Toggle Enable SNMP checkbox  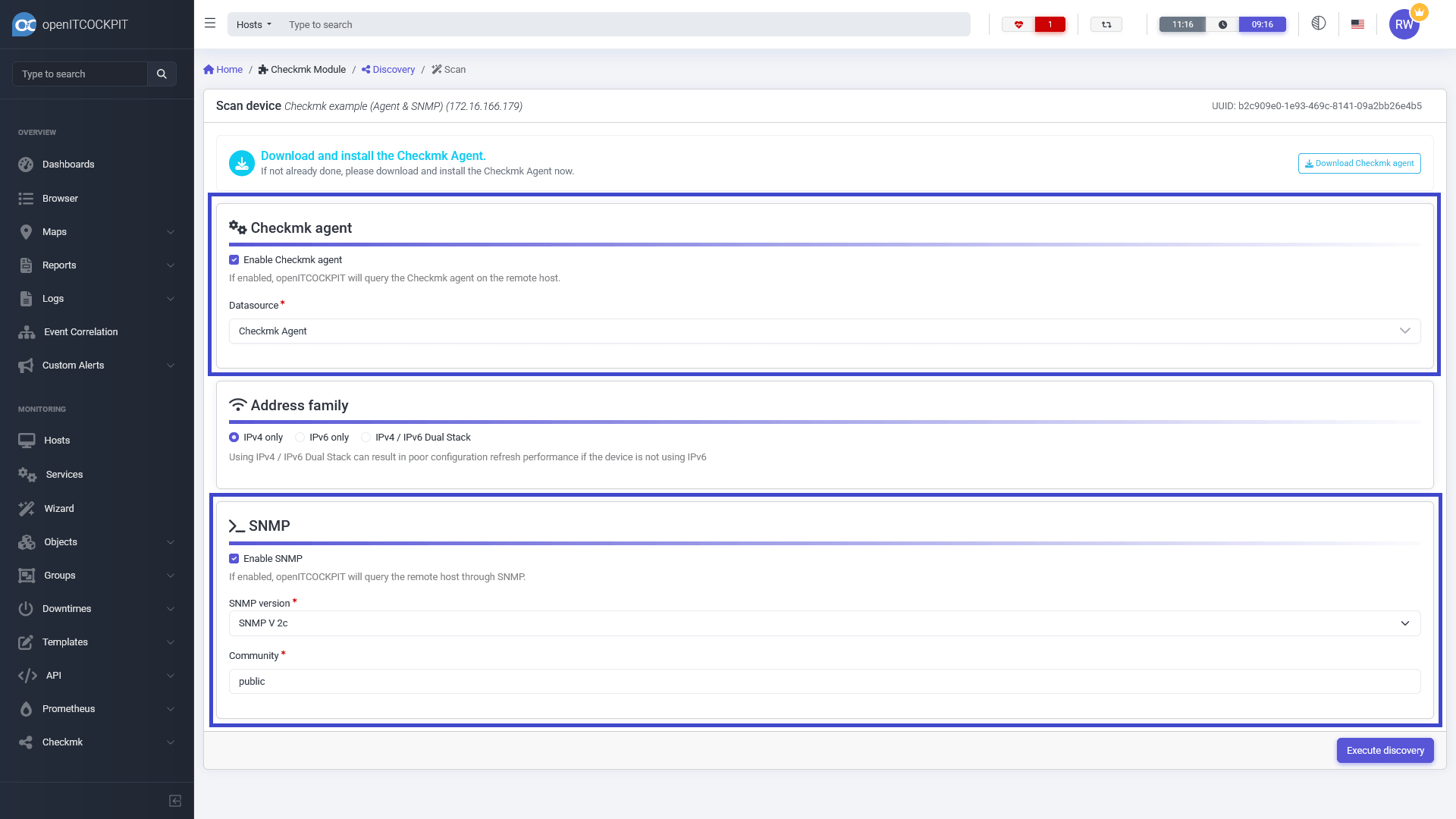[x=234, y=558]
